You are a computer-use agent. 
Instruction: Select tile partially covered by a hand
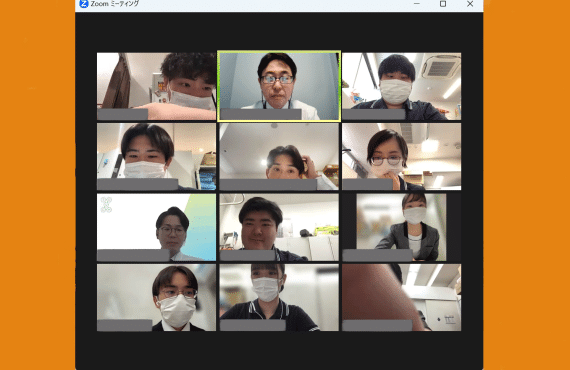click(x=401, y=297)
